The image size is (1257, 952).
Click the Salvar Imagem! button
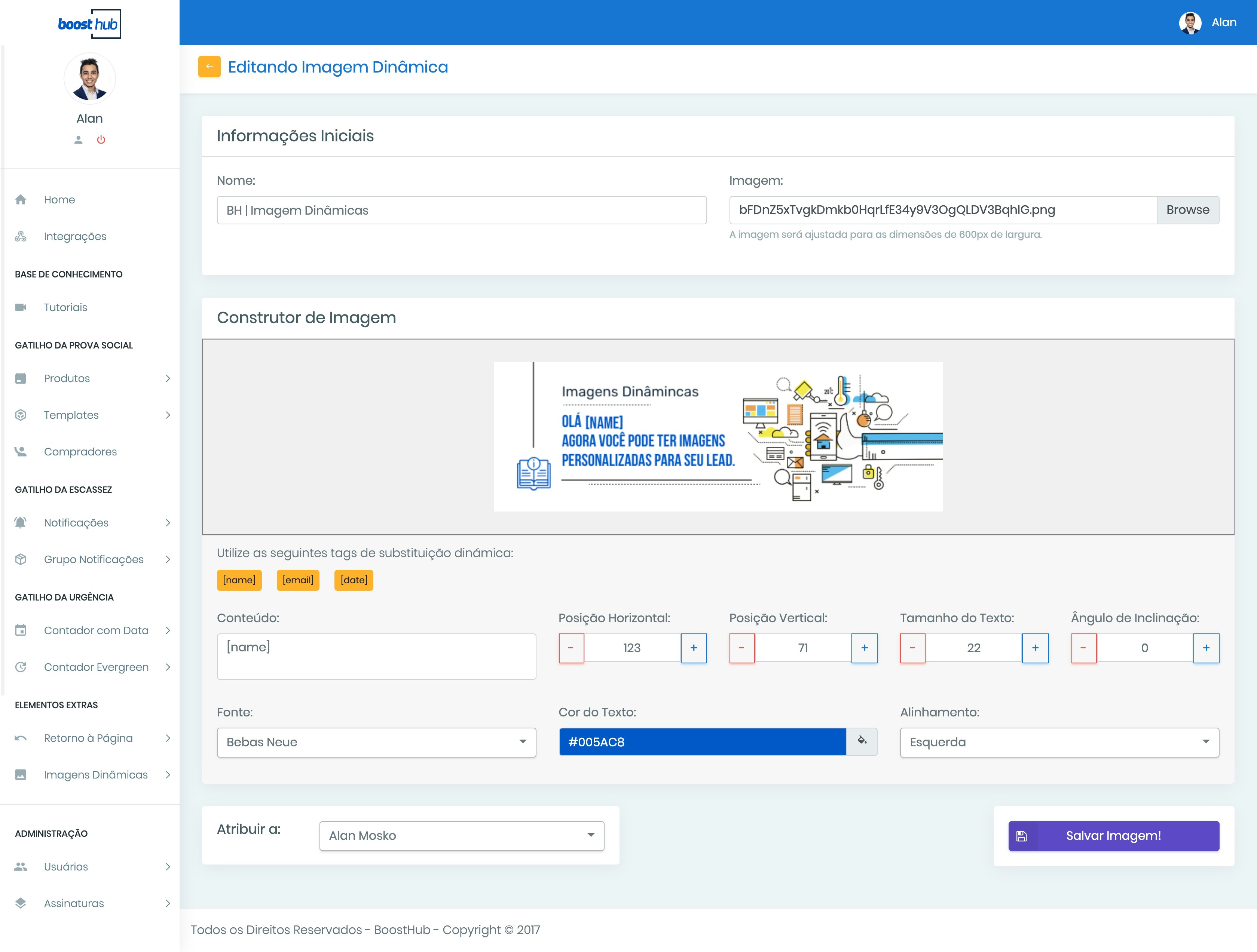1113,835
